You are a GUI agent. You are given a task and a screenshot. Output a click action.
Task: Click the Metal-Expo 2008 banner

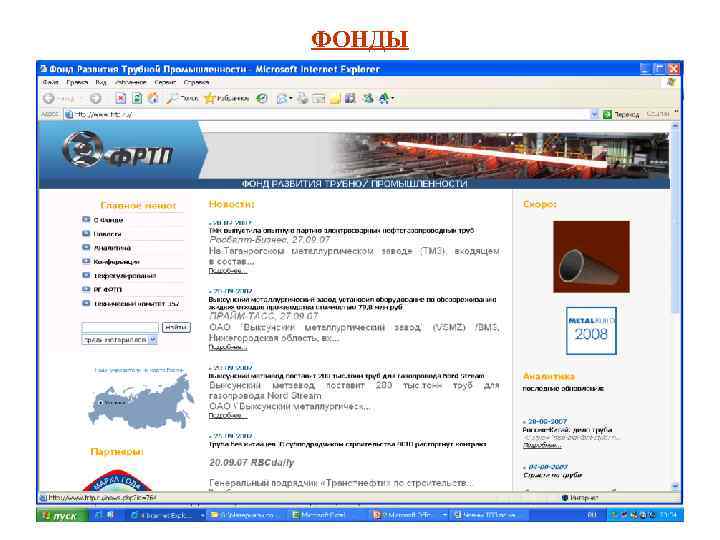pyautogui.click(x=591, y=331)
